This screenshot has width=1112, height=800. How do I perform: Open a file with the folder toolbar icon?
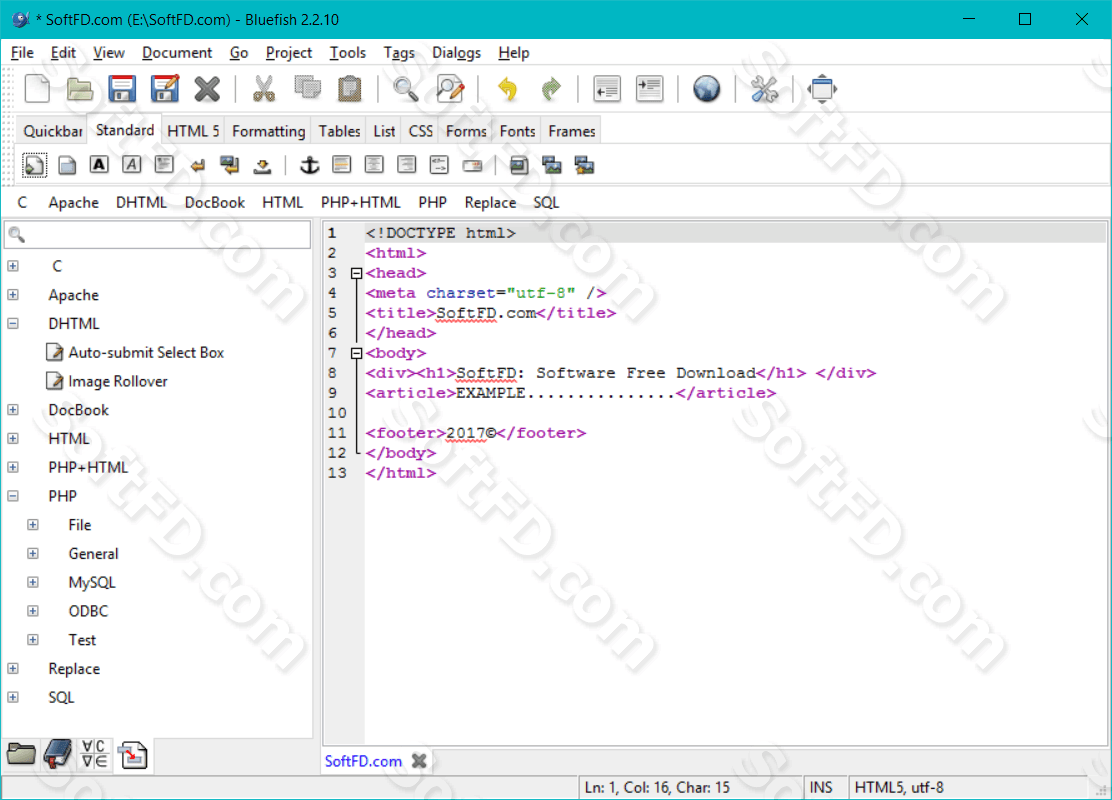[x=79, y=89]
